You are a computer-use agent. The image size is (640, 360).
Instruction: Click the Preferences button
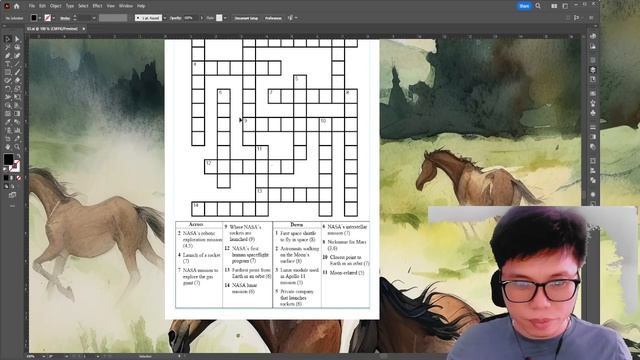[273, 18]
